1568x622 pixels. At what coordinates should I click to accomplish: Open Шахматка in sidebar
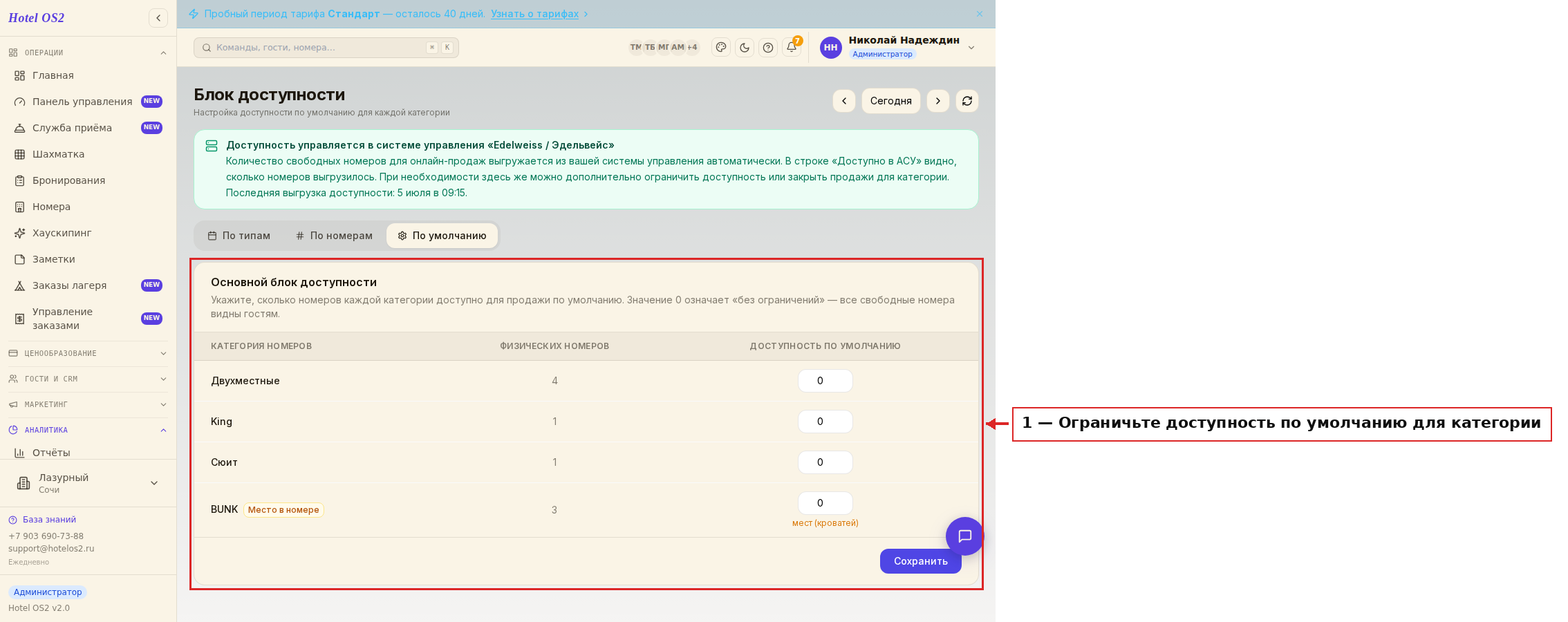pos(88,154)
